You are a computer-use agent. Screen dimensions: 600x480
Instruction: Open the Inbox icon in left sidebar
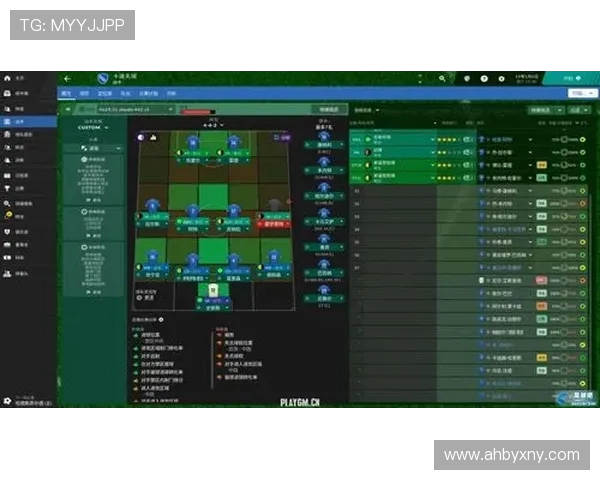click(7, 93)
